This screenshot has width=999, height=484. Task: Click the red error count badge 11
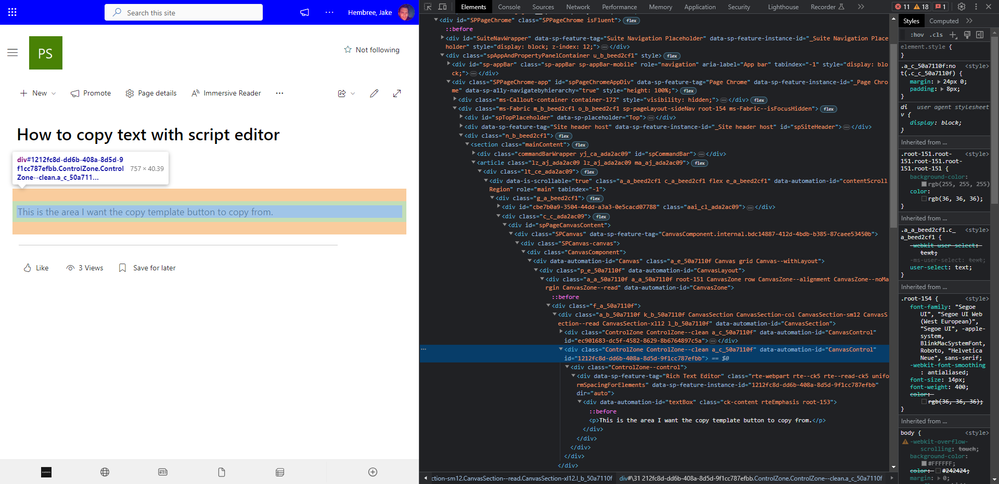click(902, 7)
